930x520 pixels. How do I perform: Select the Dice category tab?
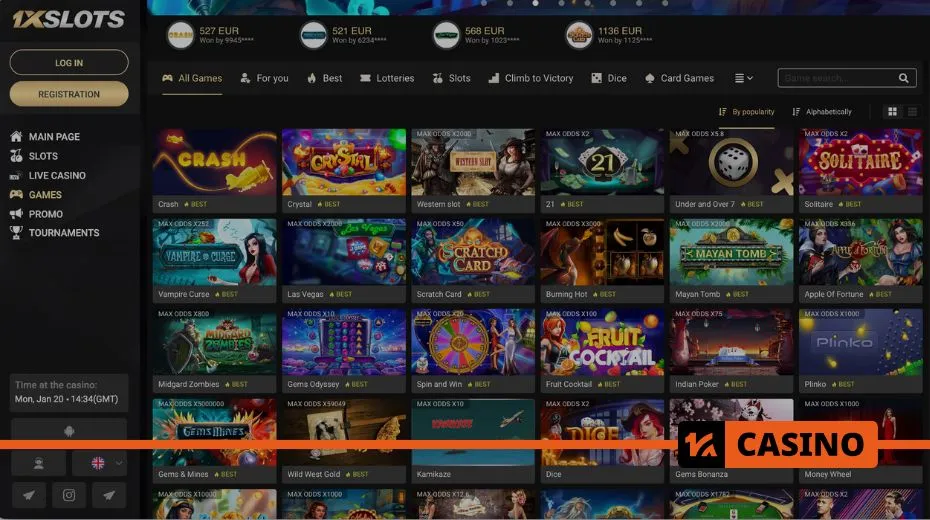pyautogui.click(x=609, y=78)
